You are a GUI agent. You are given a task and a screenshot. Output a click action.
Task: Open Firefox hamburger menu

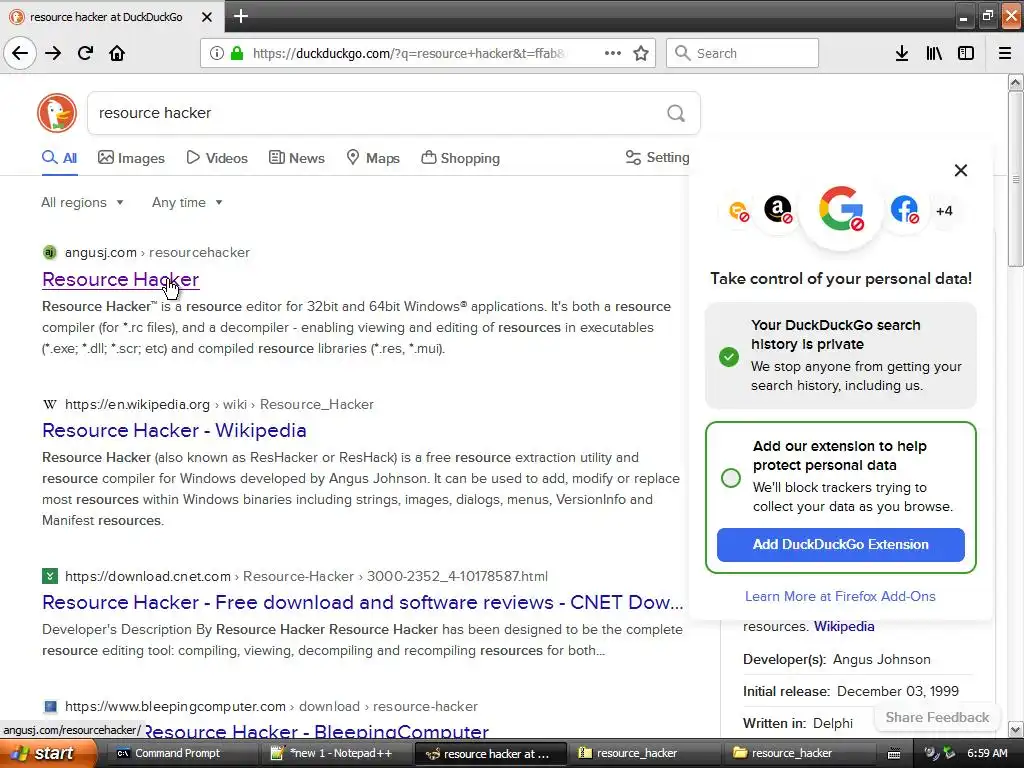click(x=1005, y=53)
